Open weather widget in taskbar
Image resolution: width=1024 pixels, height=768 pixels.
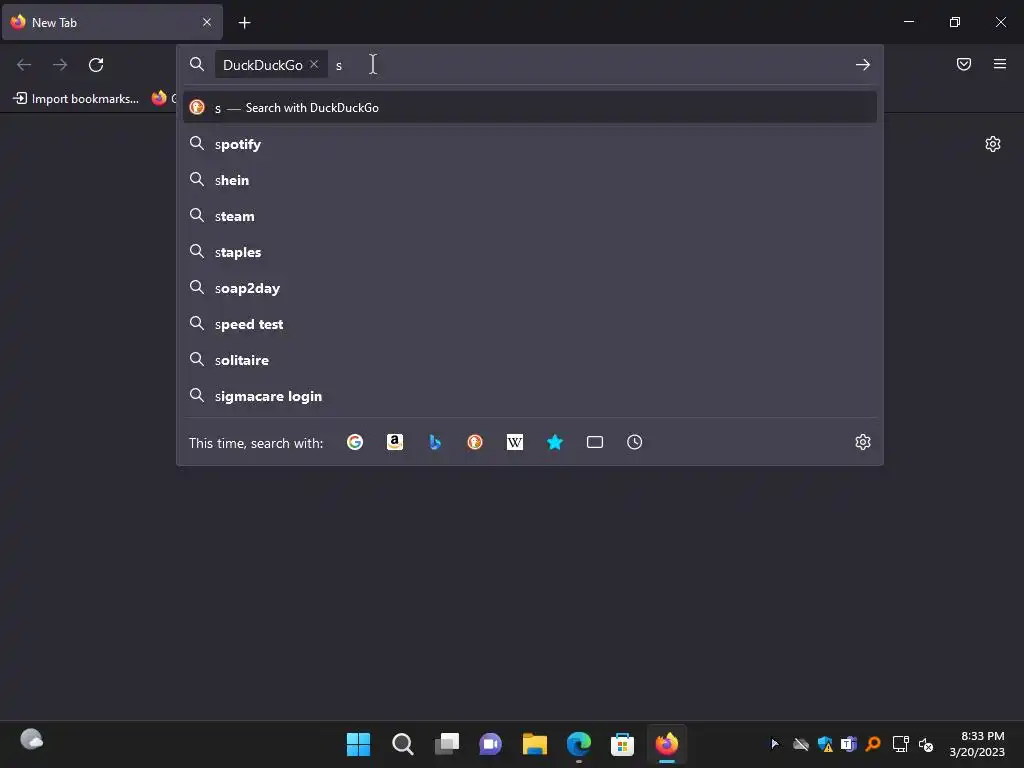coord(31,740)
